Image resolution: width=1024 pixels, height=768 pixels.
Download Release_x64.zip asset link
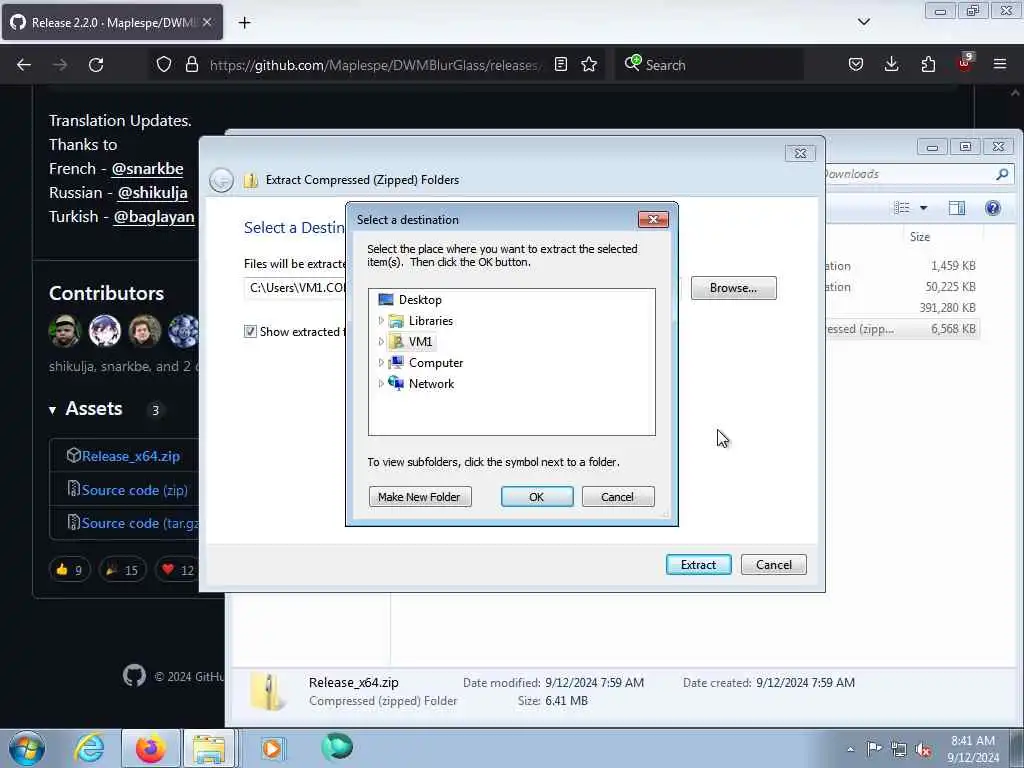pyautogui.click(x=131, y=456)
